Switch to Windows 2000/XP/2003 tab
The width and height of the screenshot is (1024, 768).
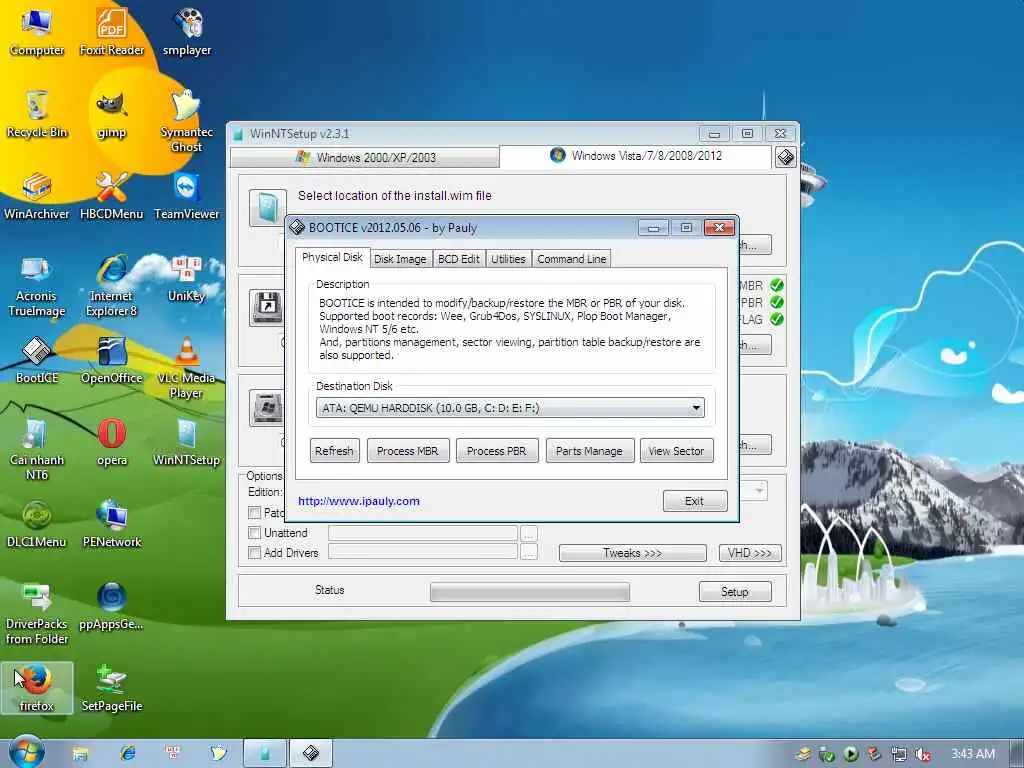(365, 157)
